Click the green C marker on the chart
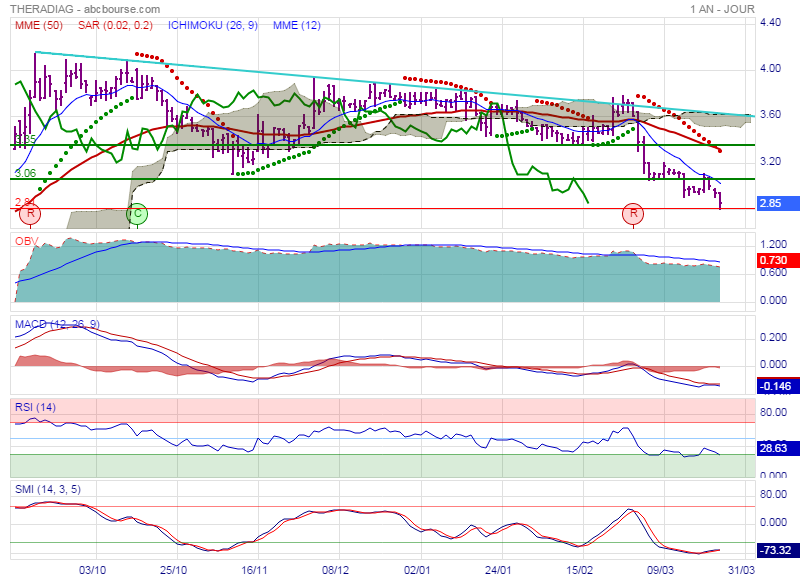 tap(137, 213)
